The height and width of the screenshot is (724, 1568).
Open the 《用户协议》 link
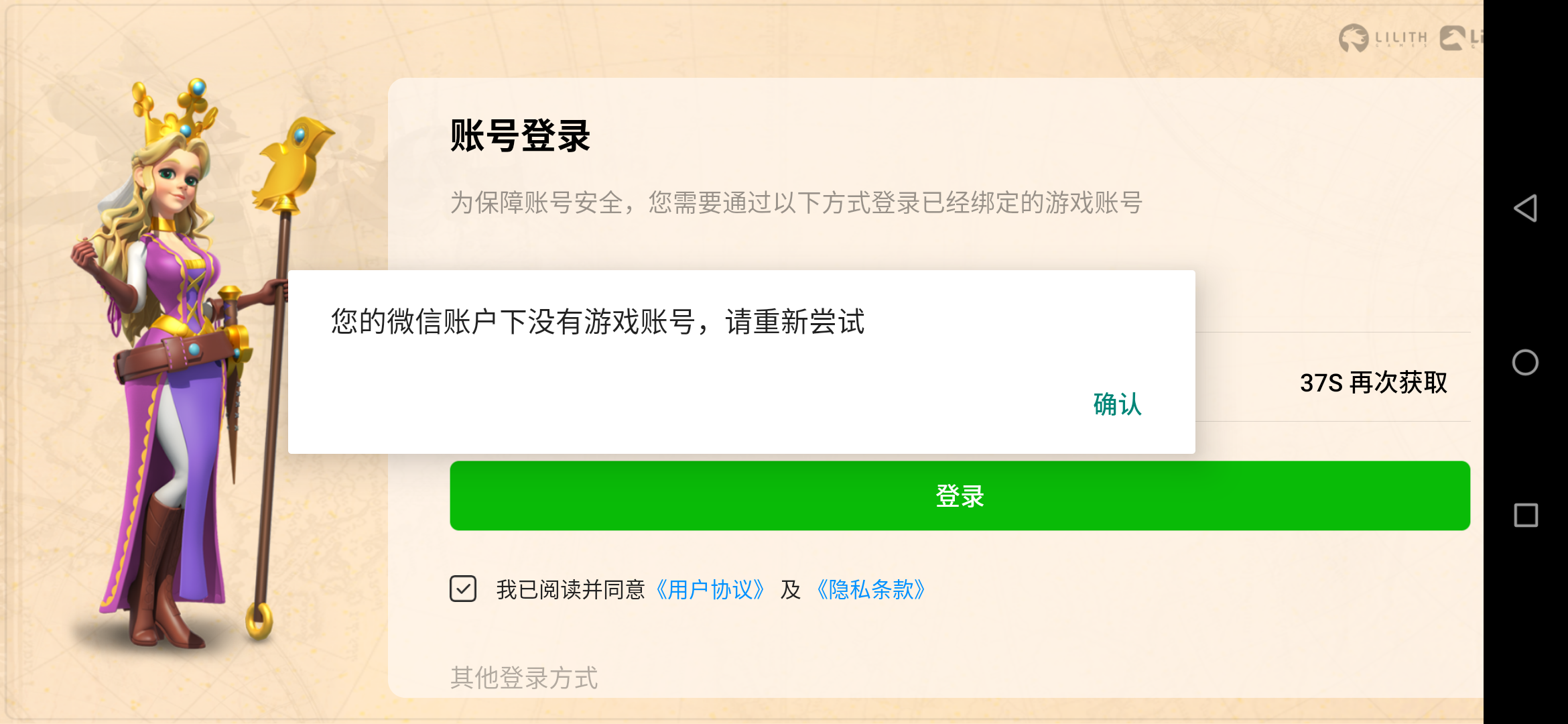[710, 590]
